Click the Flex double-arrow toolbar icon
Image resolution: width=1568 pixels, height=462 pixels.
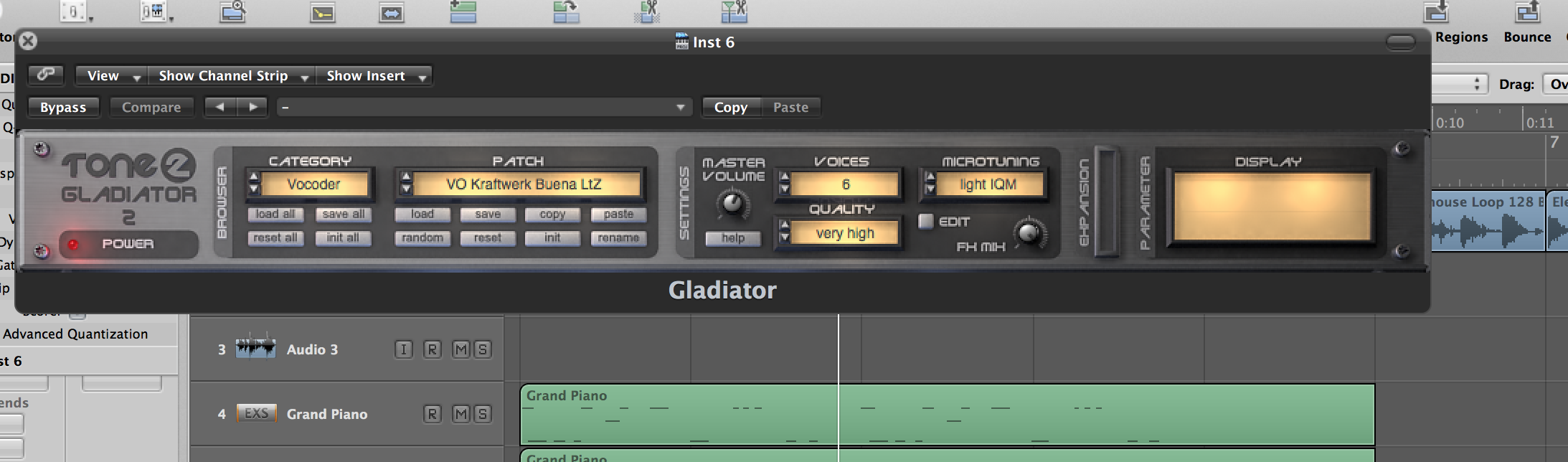pos(391,12)
